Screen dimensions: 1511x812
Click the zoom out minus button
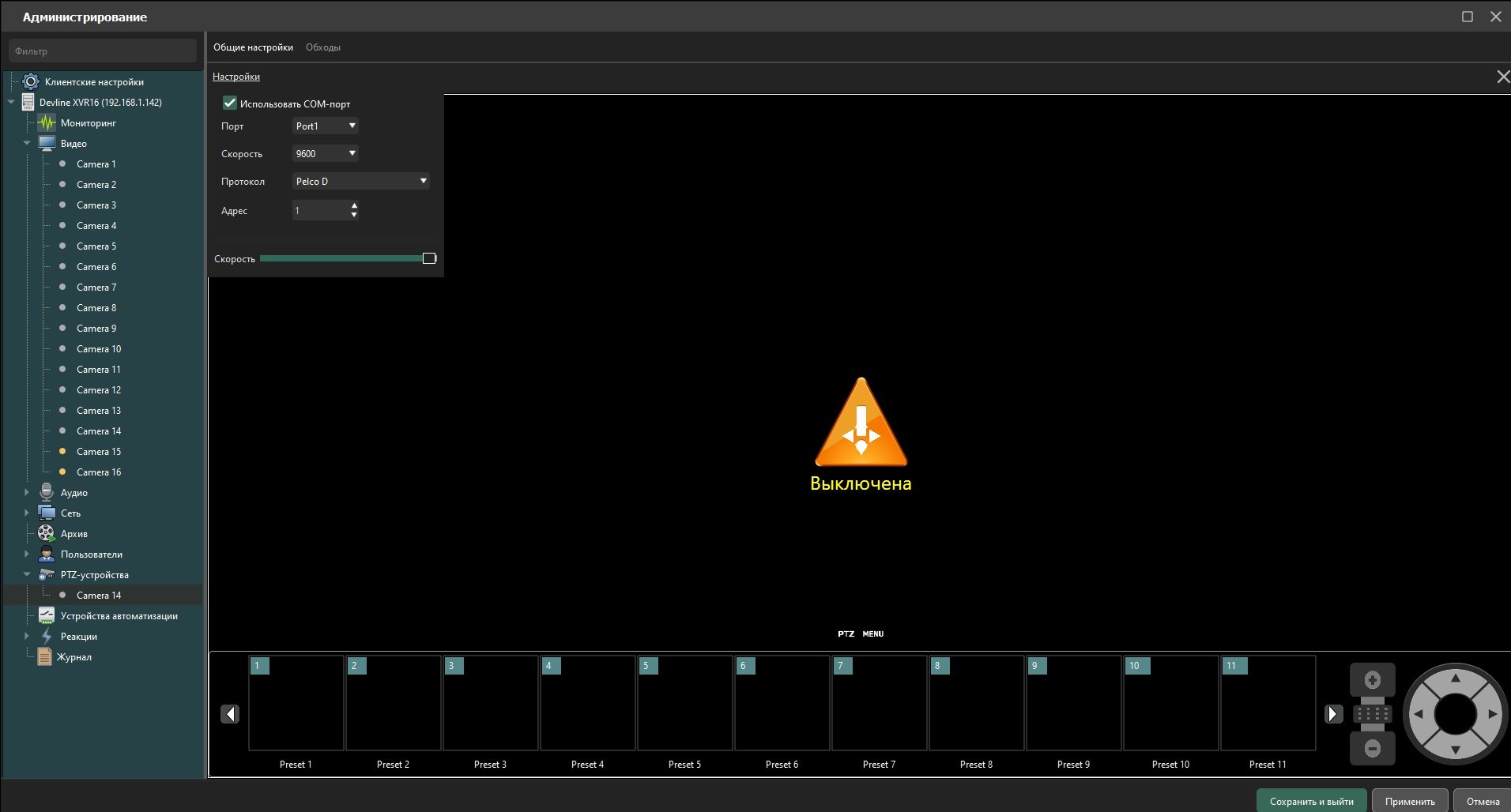[x=1372, y=748]
